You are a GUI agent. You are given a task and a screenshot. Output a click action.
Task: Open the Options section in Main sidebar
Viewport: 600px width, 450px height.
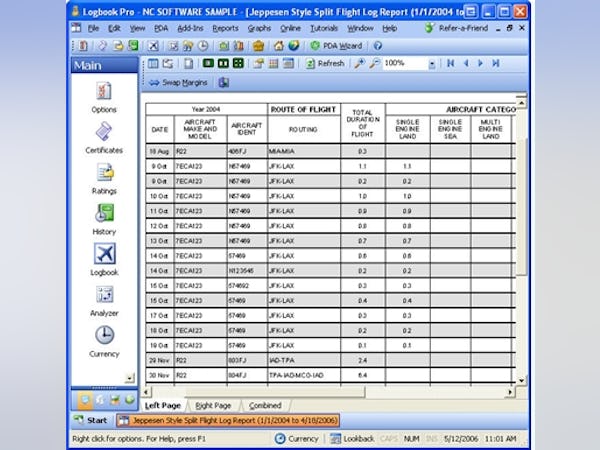[104, 98]
